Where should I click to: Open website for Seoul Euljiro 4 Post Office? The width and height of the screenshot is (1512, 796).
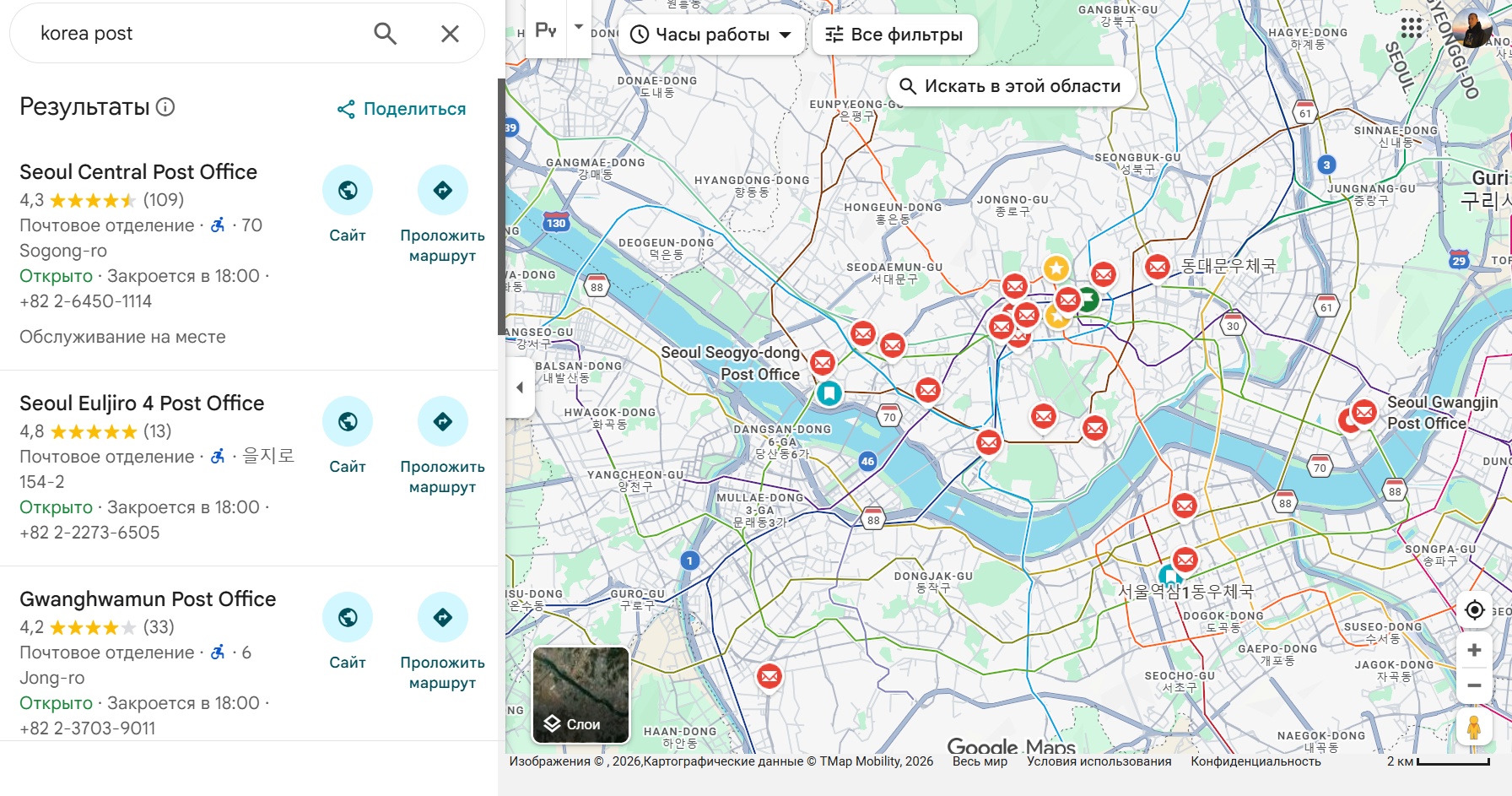[347, 422]
